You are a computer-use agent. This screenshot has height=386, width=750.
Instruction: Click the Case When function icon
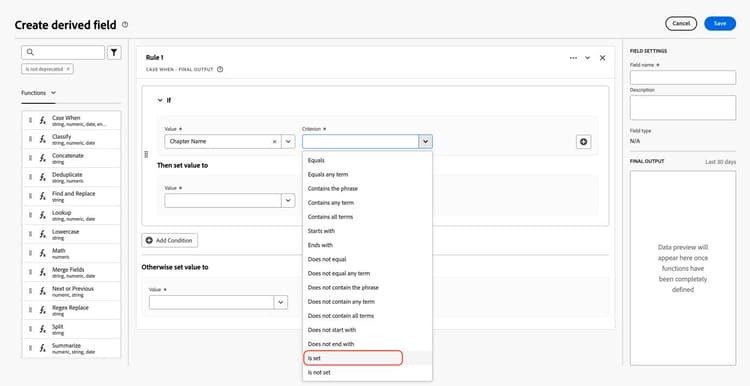tap(43, 121)
